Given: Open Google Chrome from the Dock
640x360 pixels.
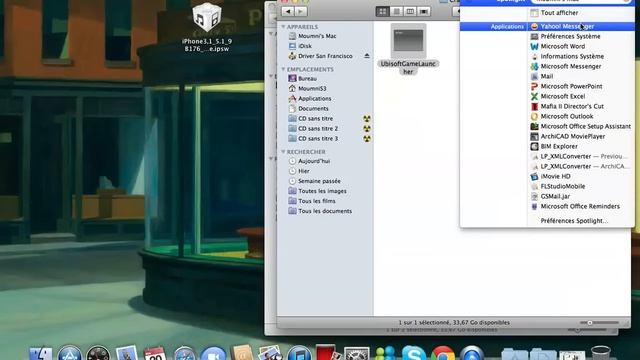Looking at the screenshot, I should pyautogui.click(x=442, y=353).
